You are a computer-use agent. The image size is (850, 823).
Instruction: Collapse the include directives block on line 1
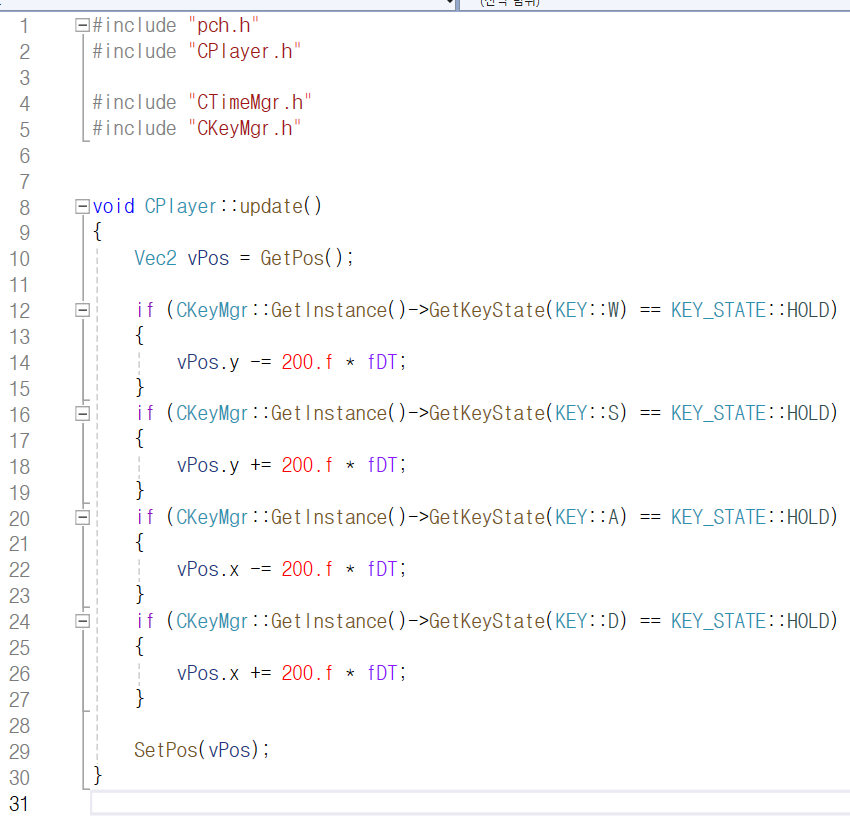(x=81, y=24)
